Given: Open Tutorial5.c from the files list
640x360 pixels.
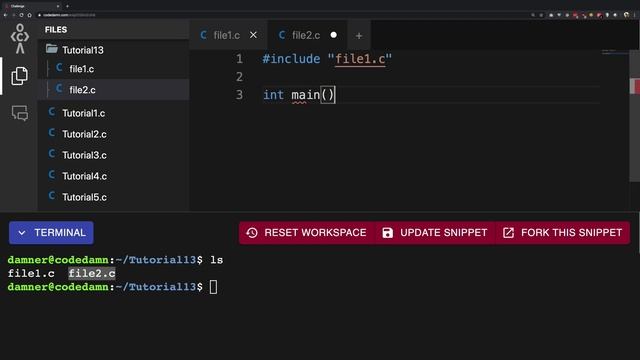Looking at the screenshot, I should click(x=84, y=197).
